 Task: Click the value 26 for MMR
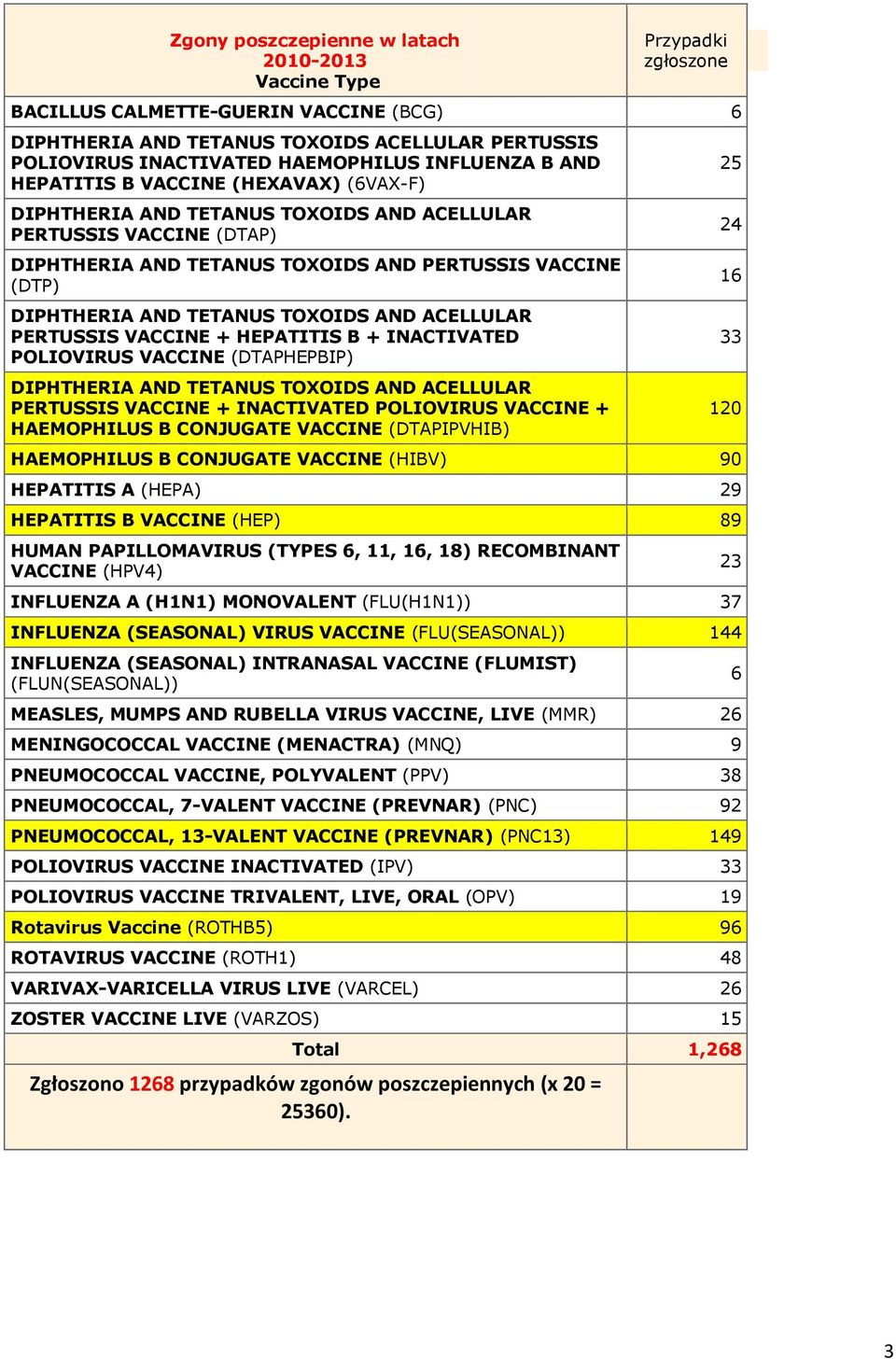coord(730,714)
